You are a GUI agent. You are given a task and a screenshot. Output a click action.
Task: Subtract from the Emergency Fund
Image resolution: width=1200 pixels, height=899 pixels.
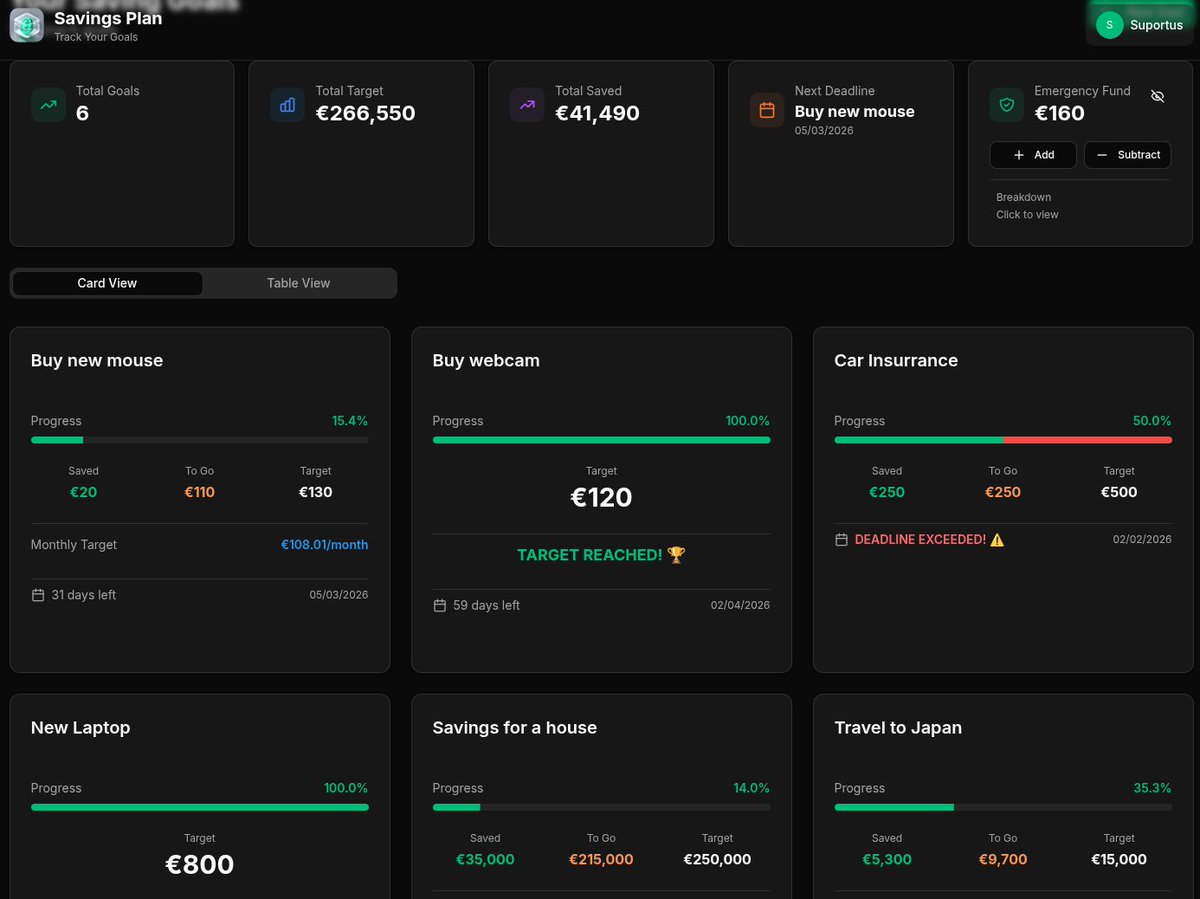(x=1127, y=155)
